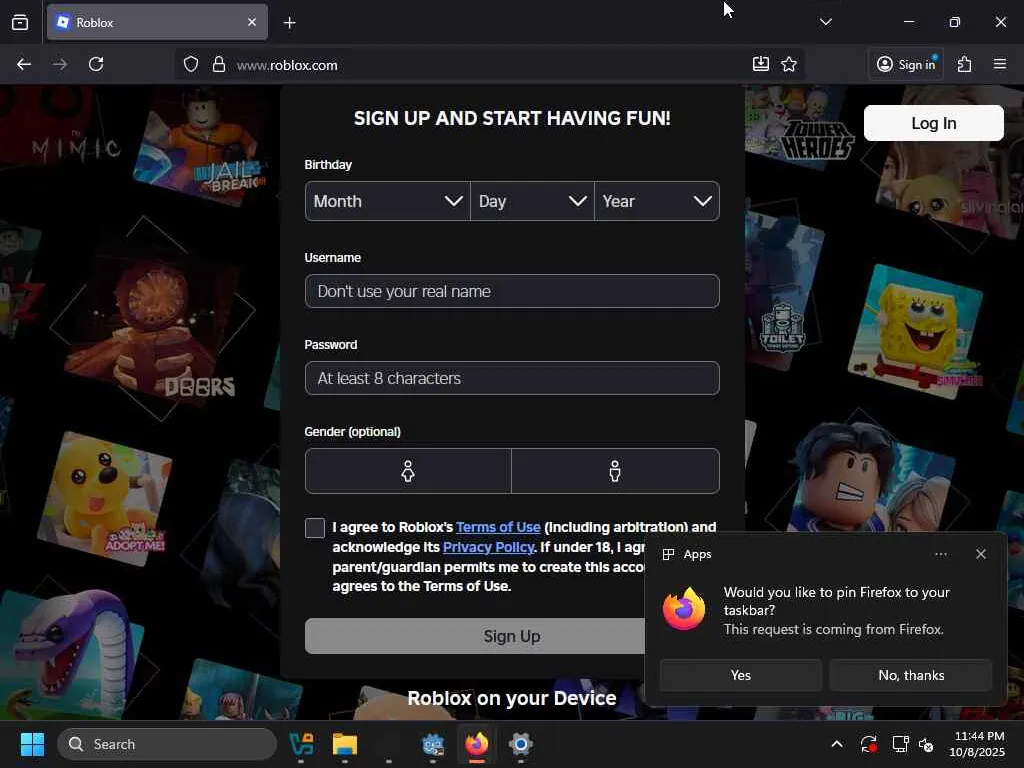The height and width of the screenshot is (768, 1024).
Task: Open a new browser tab
Action: click(x=289, y=23)
